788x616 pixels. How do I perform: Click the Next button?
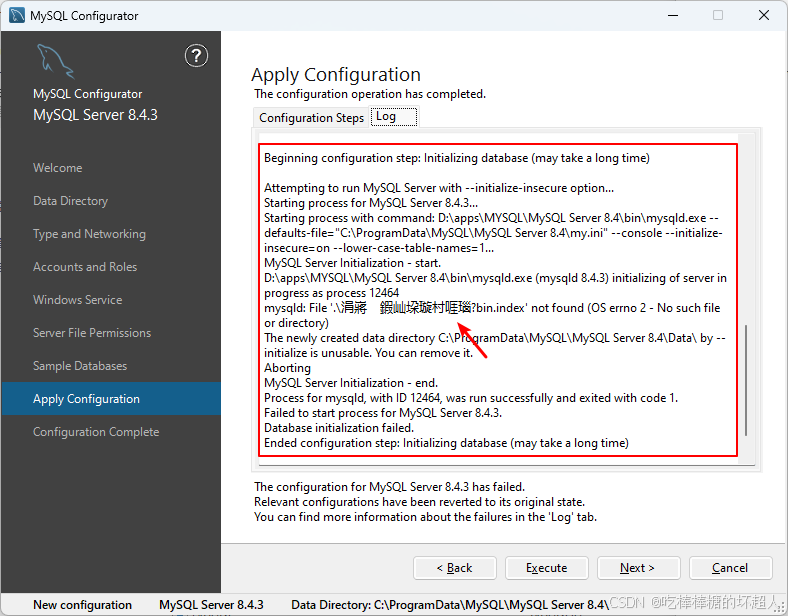tap(639, 568)
